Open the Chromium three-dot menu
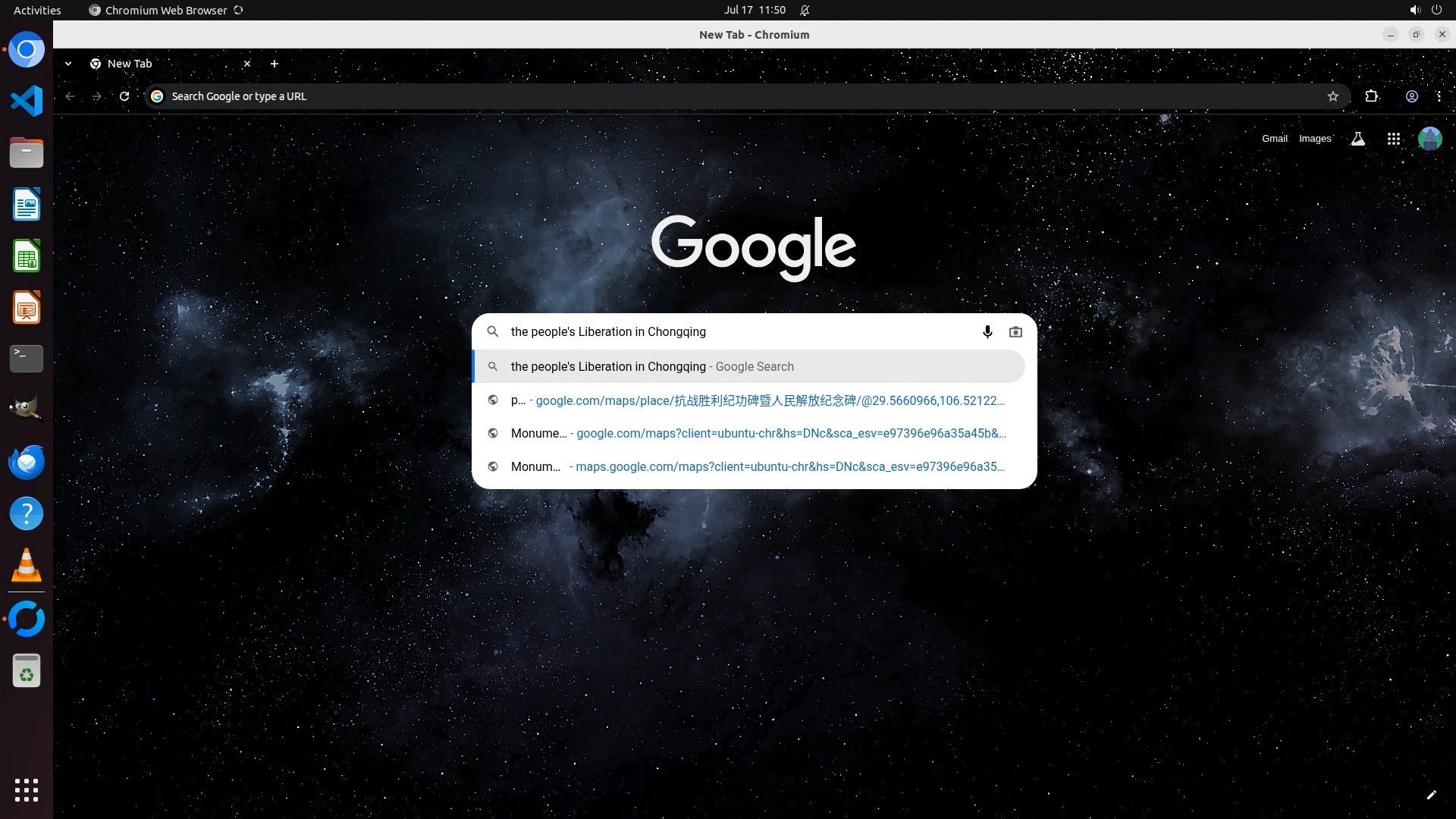 1439,96
